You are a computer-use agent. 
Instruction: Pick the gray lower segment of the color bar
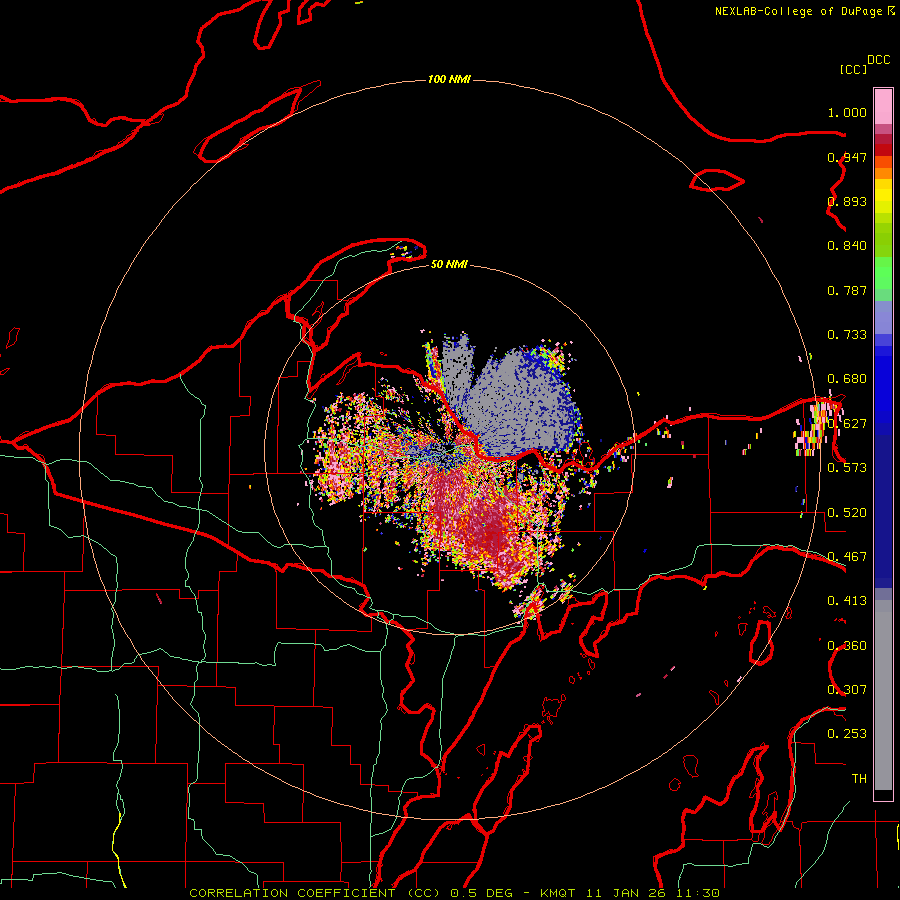[883, 695]
